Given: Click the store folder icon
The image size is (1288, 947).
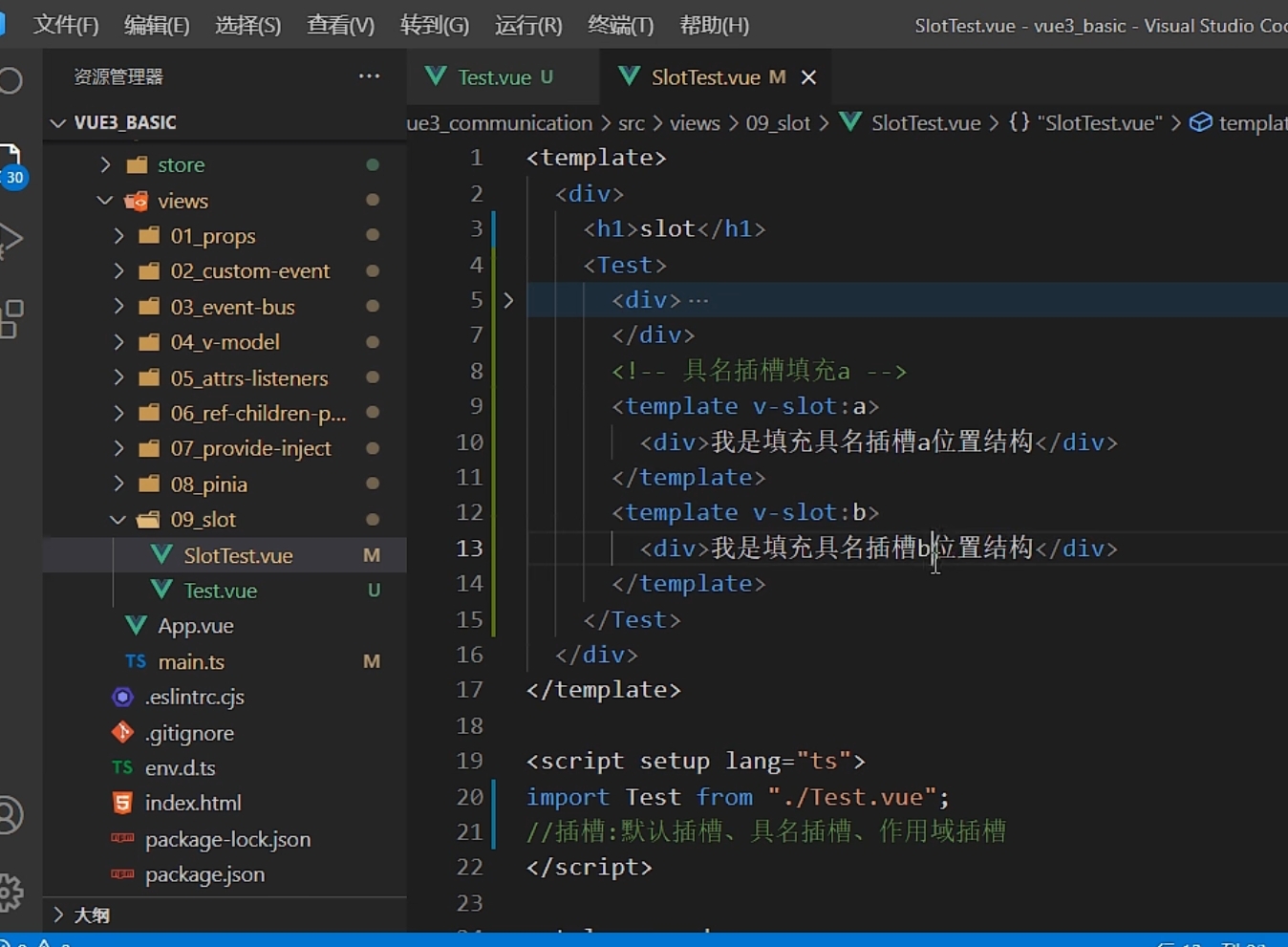Looking at the screenshot, I should [138, 164].
